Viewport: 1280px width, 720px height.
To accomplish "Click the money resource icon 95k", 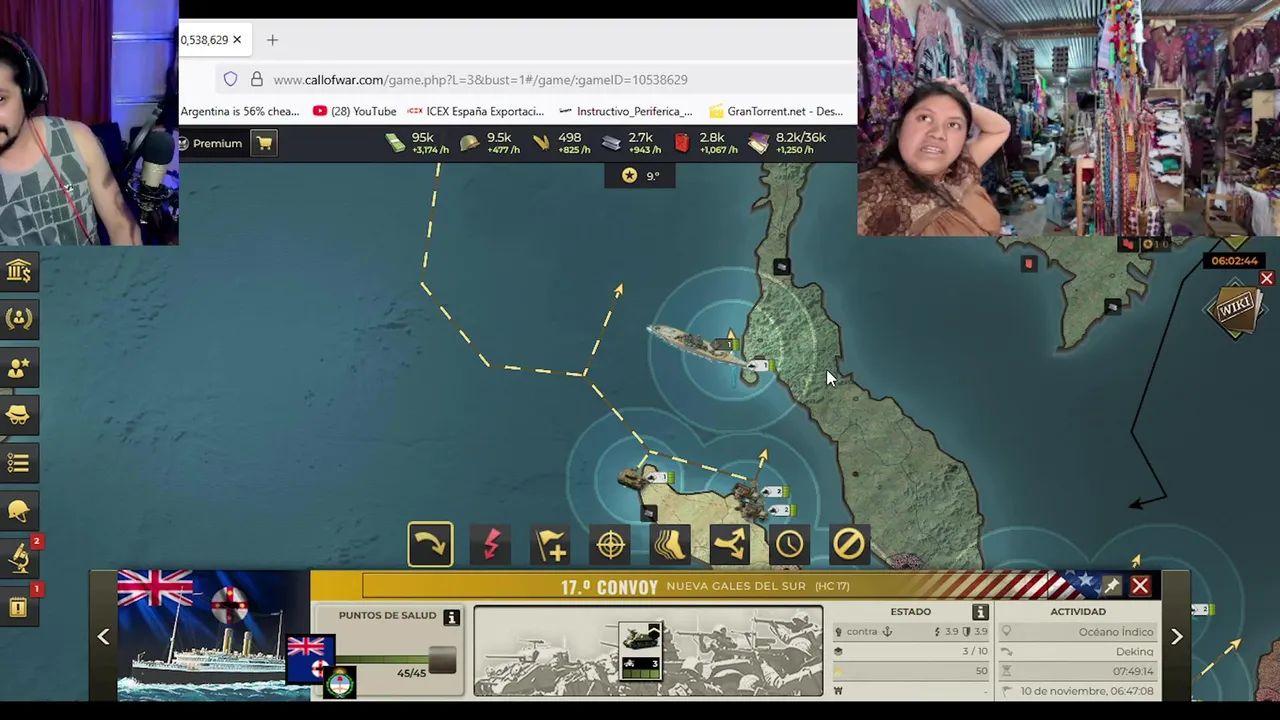I will pyautogui.click(x=396, y=143).
